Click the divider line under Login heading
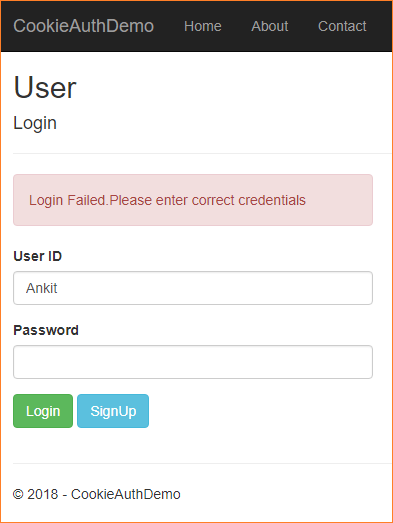 tap(202, 153)
